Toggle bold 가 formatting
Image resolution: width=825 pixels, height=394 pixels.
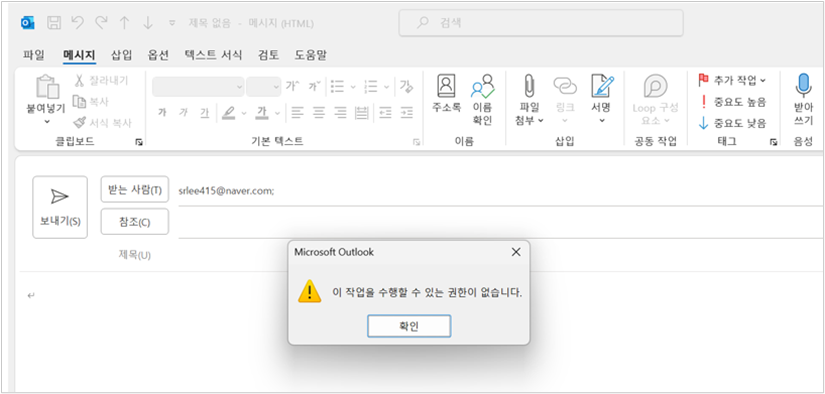point(162,112)
